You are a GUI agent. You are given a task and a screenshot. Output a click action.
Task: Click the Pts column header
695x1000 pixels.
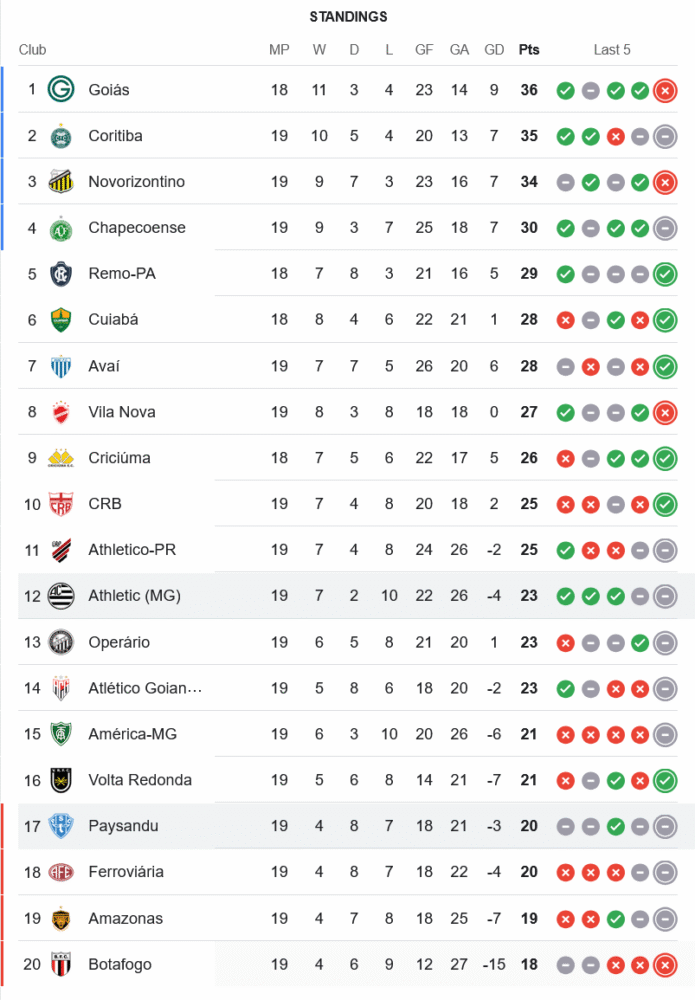pos(529,50)
